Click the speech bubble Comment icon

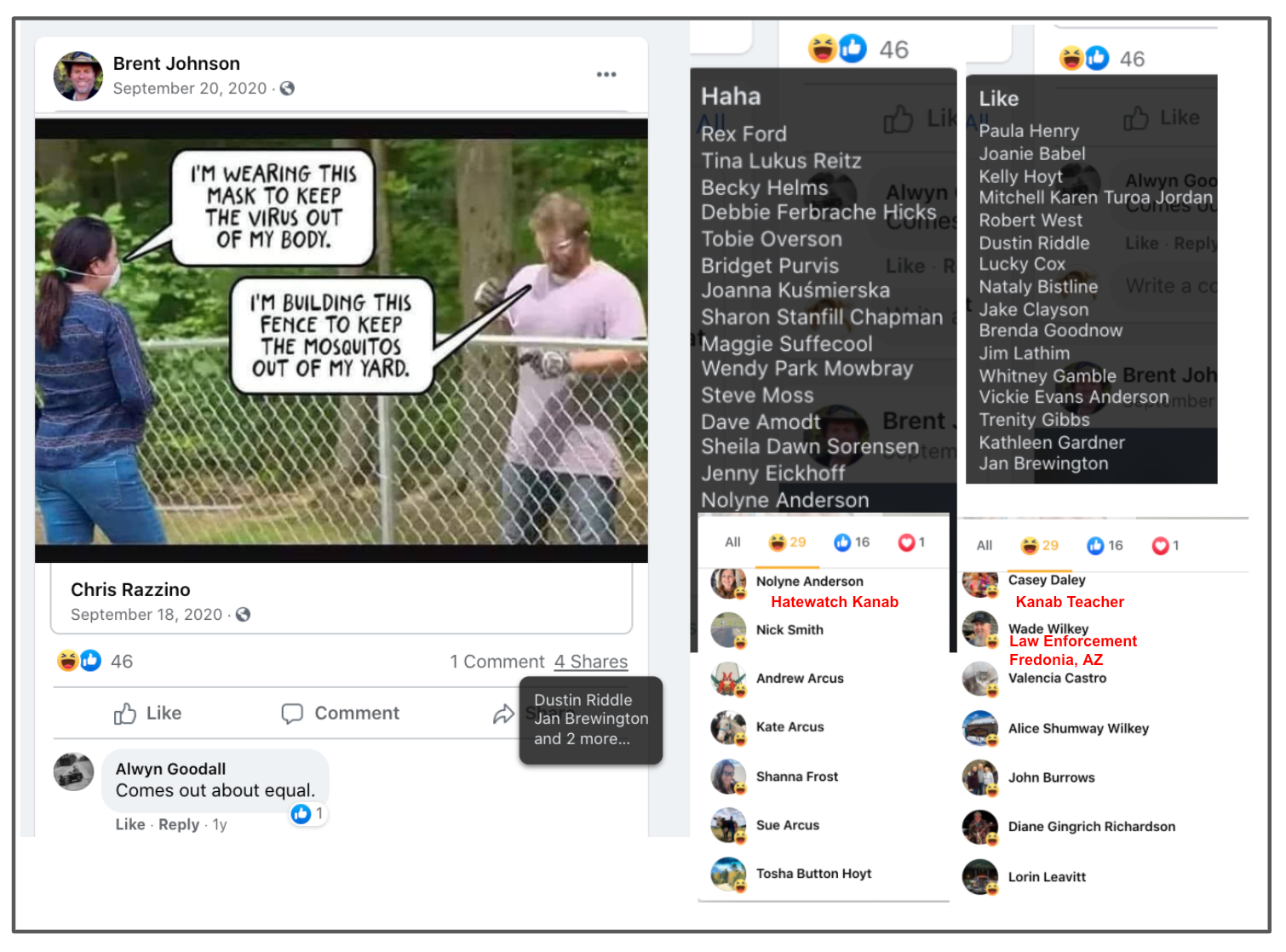coord(292,714)
